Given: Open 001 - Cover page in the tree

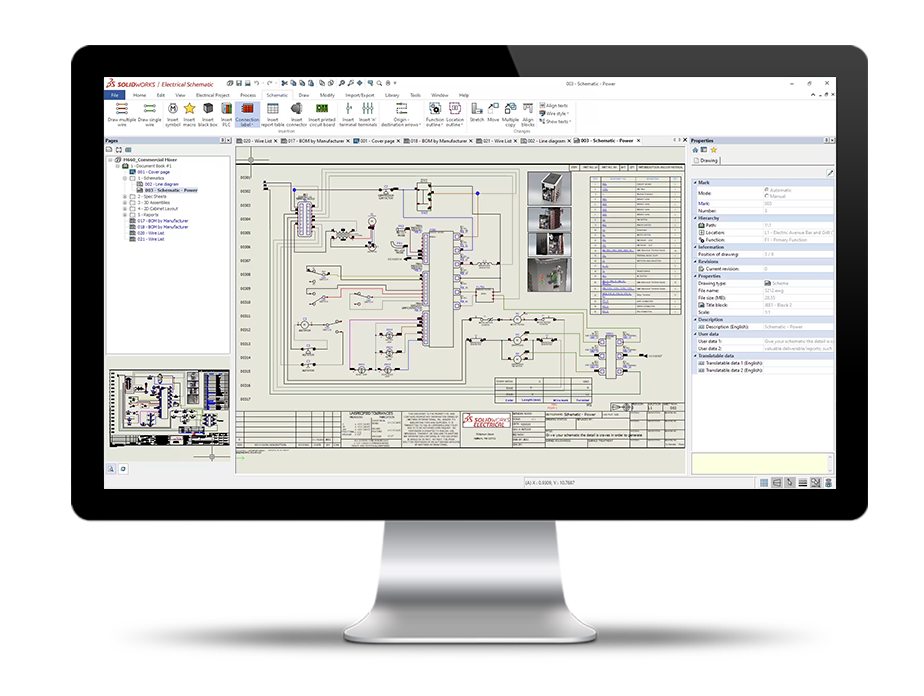Looking at the screenshot, I should (x=153, y=172).
